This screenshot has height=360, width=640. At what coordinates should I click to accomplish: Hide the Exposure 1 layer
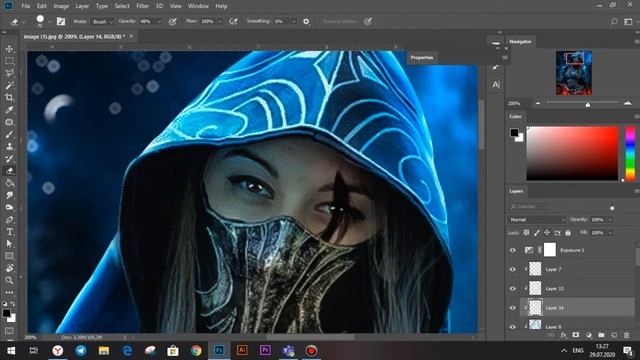pyautogui.click(x=513, y=250)
